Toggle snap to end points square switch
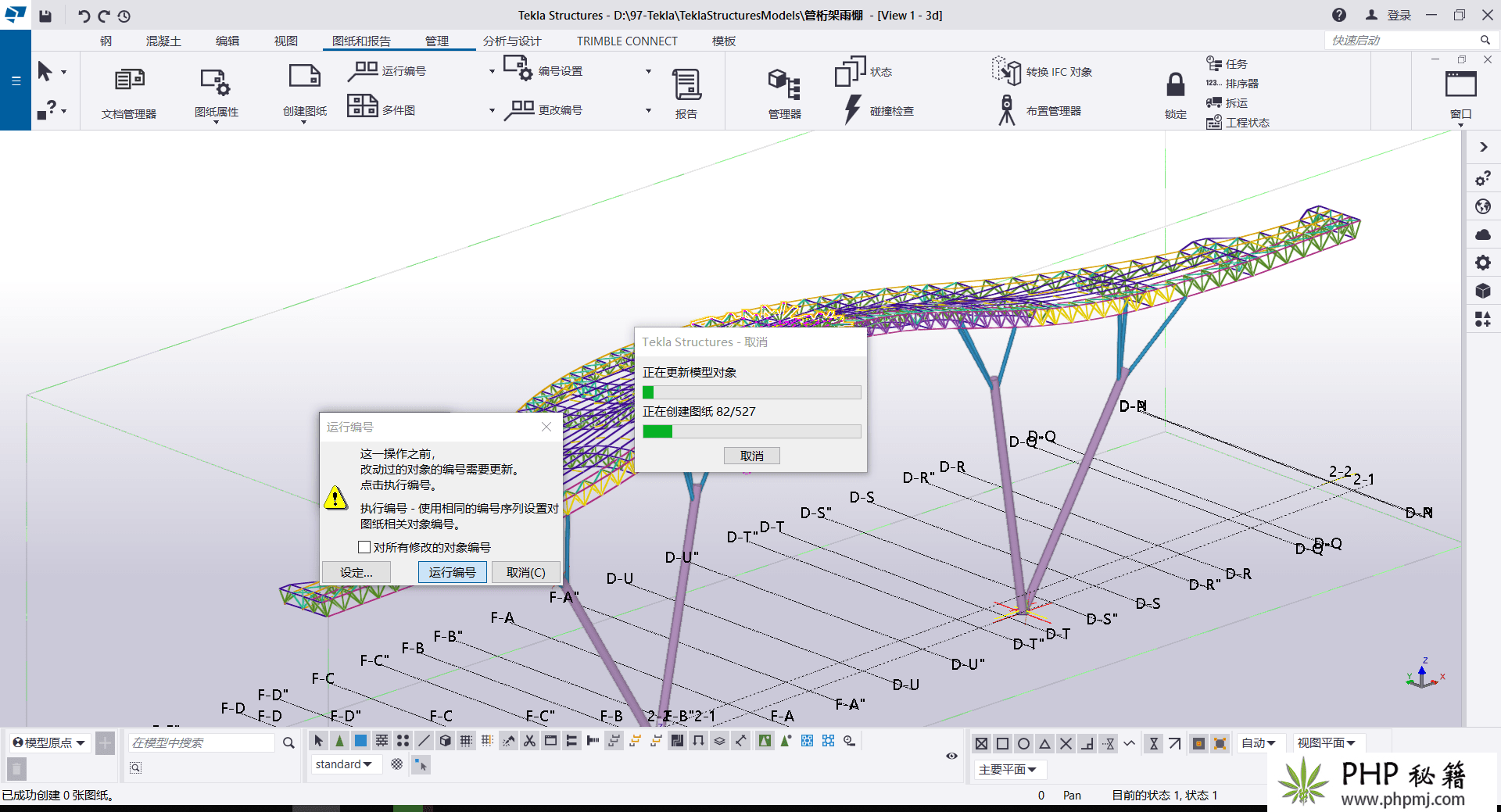Screen dimensions: 1501x812 point(1002,743)
